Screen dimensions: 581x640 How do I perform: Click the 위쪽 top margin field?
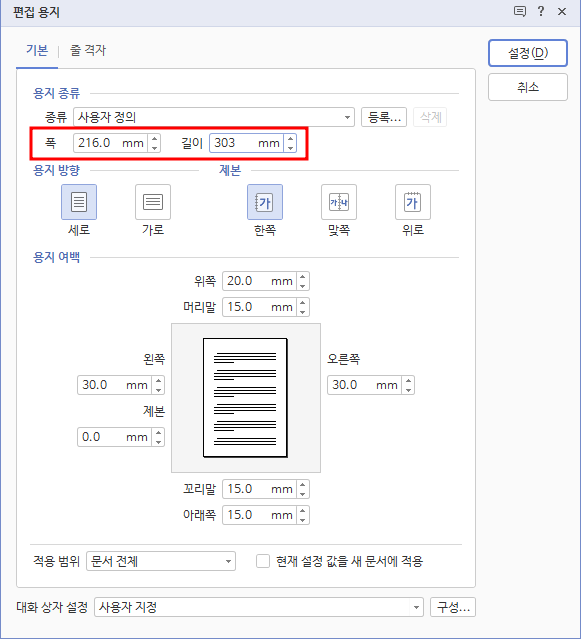259,281
